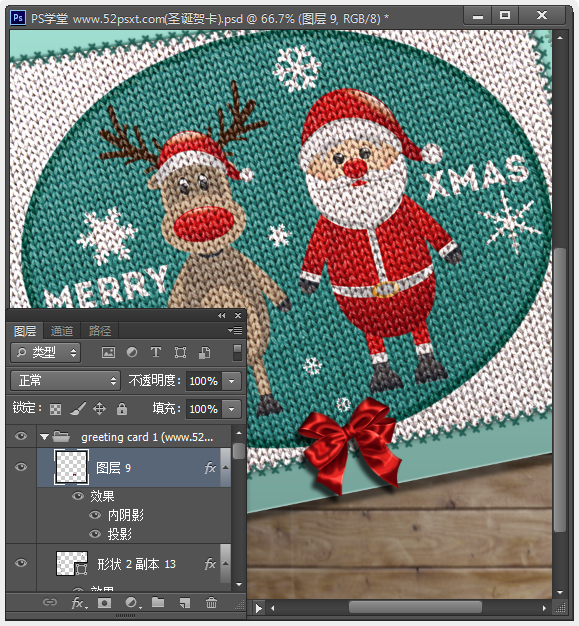Filter for shape layers icon
579x626 pixels.
point(180,352)
